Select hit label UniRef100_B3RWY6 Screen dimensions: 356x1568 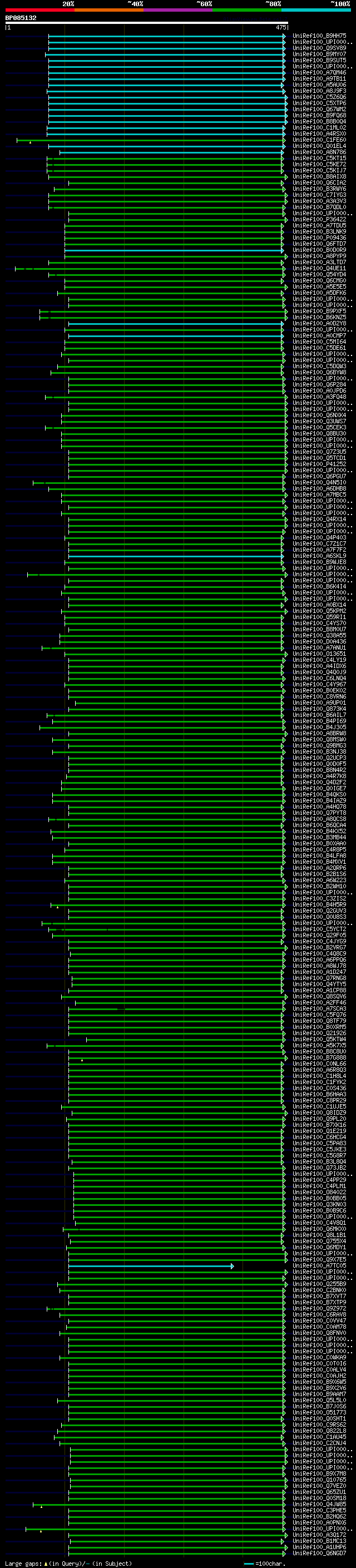pos(319,189)
